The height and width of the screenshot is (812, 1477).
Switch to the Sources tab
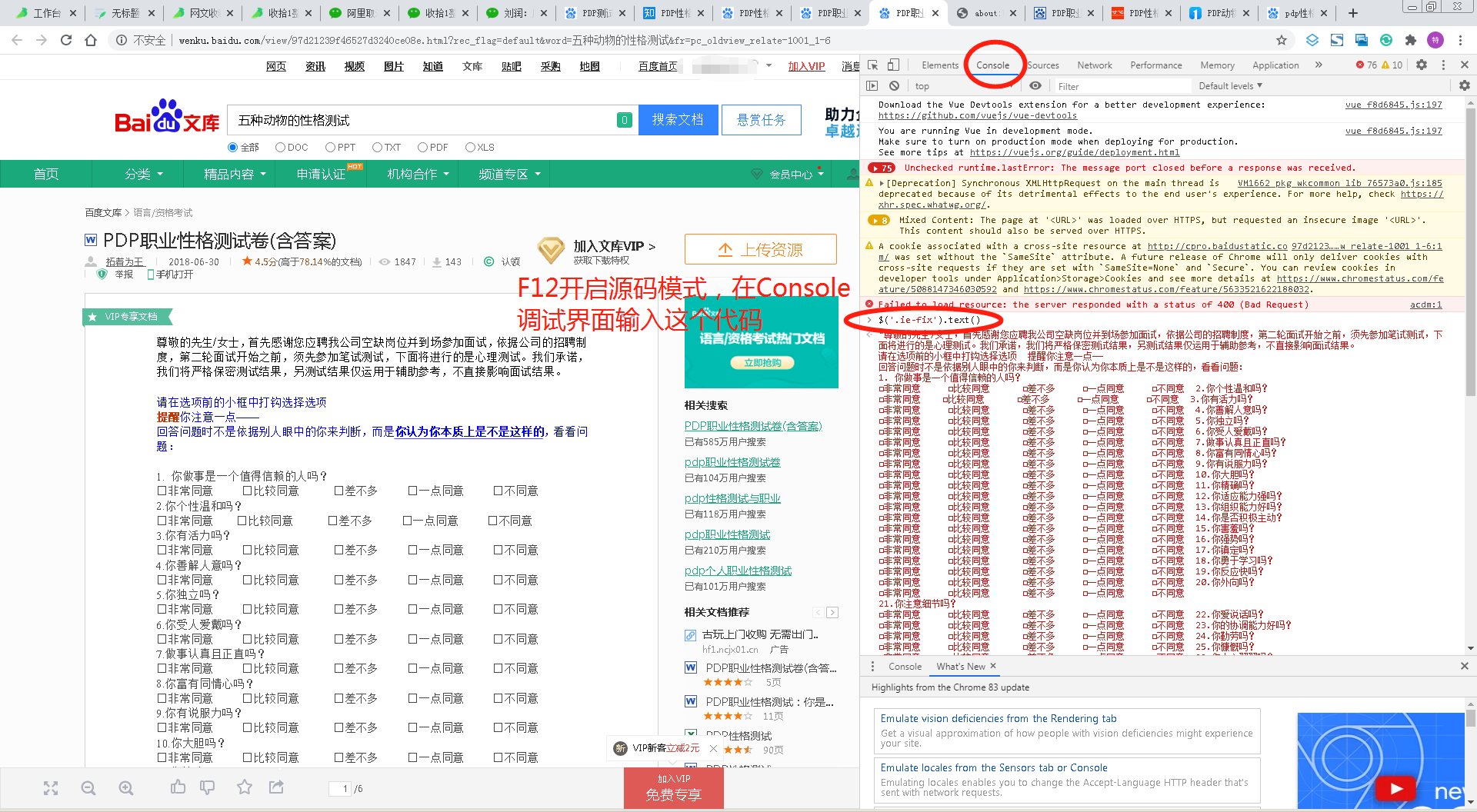click(x=1043, y=65)
